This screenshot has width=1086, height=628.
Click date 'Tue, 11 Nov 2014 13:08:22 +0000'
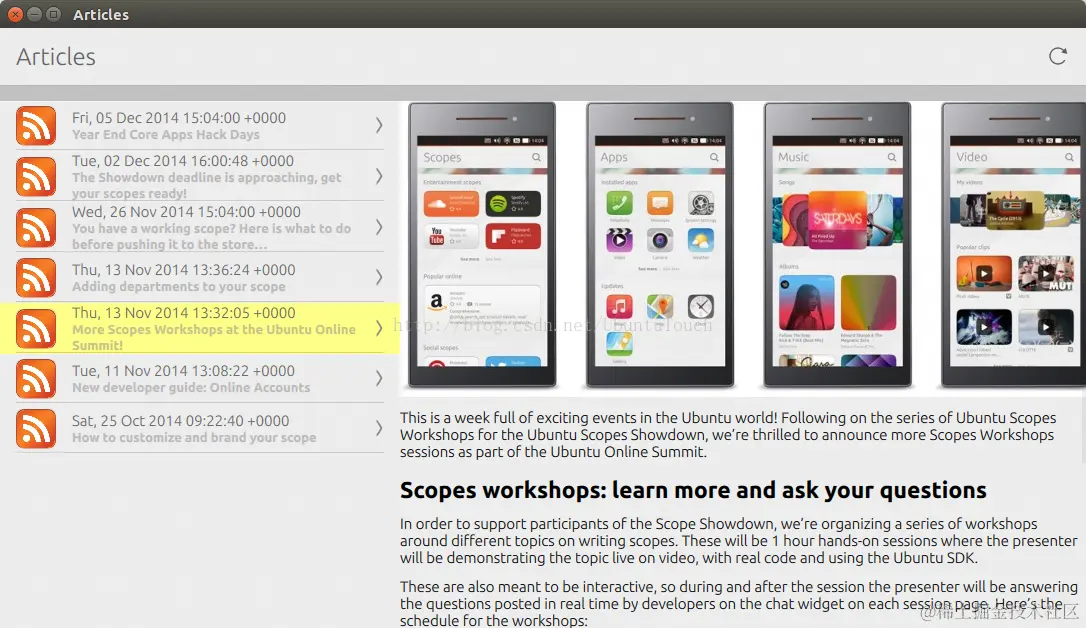183,371
